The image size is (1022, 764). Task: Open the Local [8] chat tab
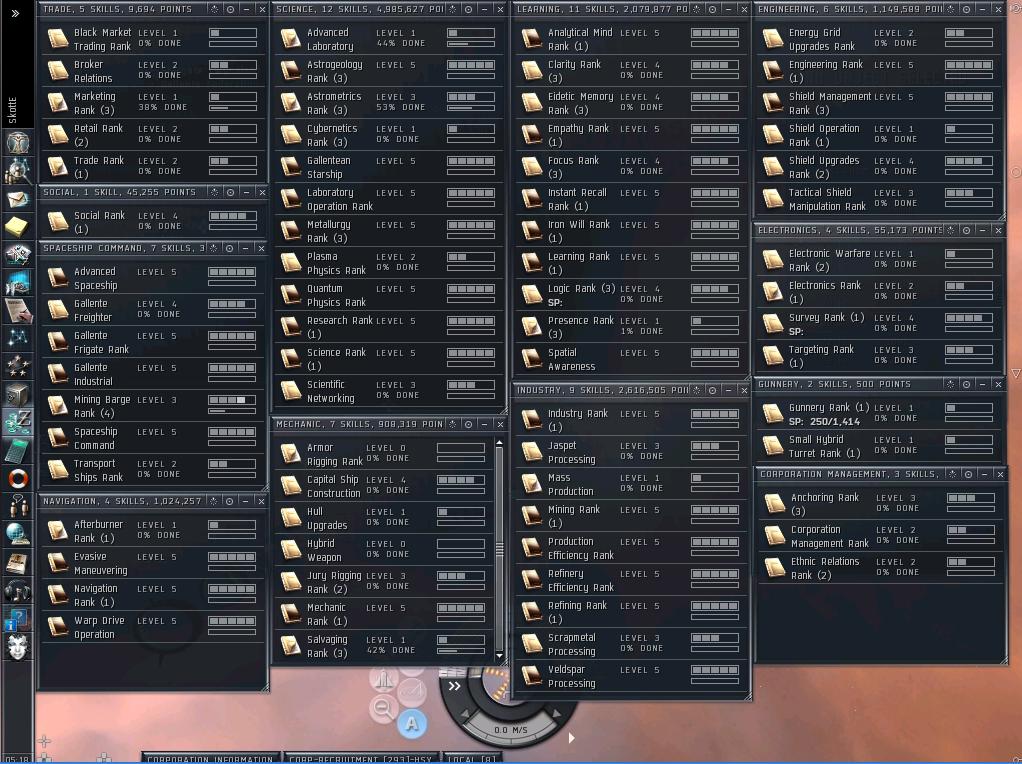click(471, 758)
